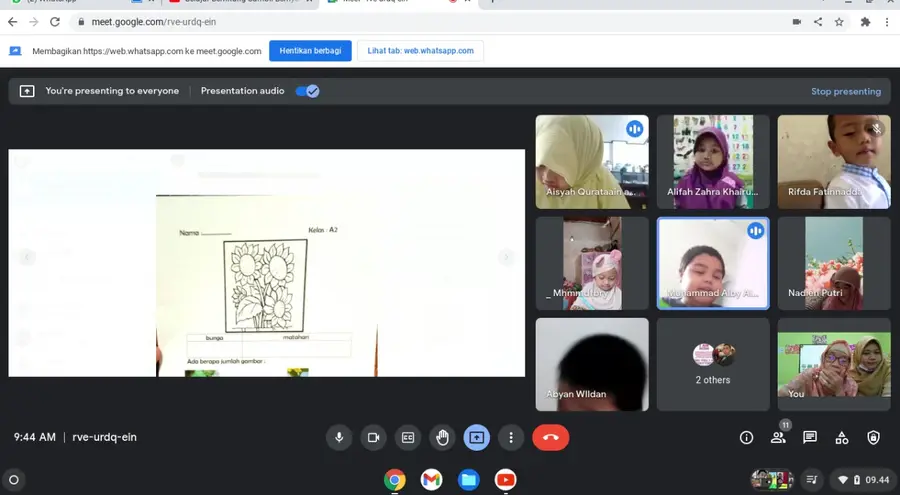Open shelf thumbnail preview near tray
900x495 pixels.
[x=772, y=479]
